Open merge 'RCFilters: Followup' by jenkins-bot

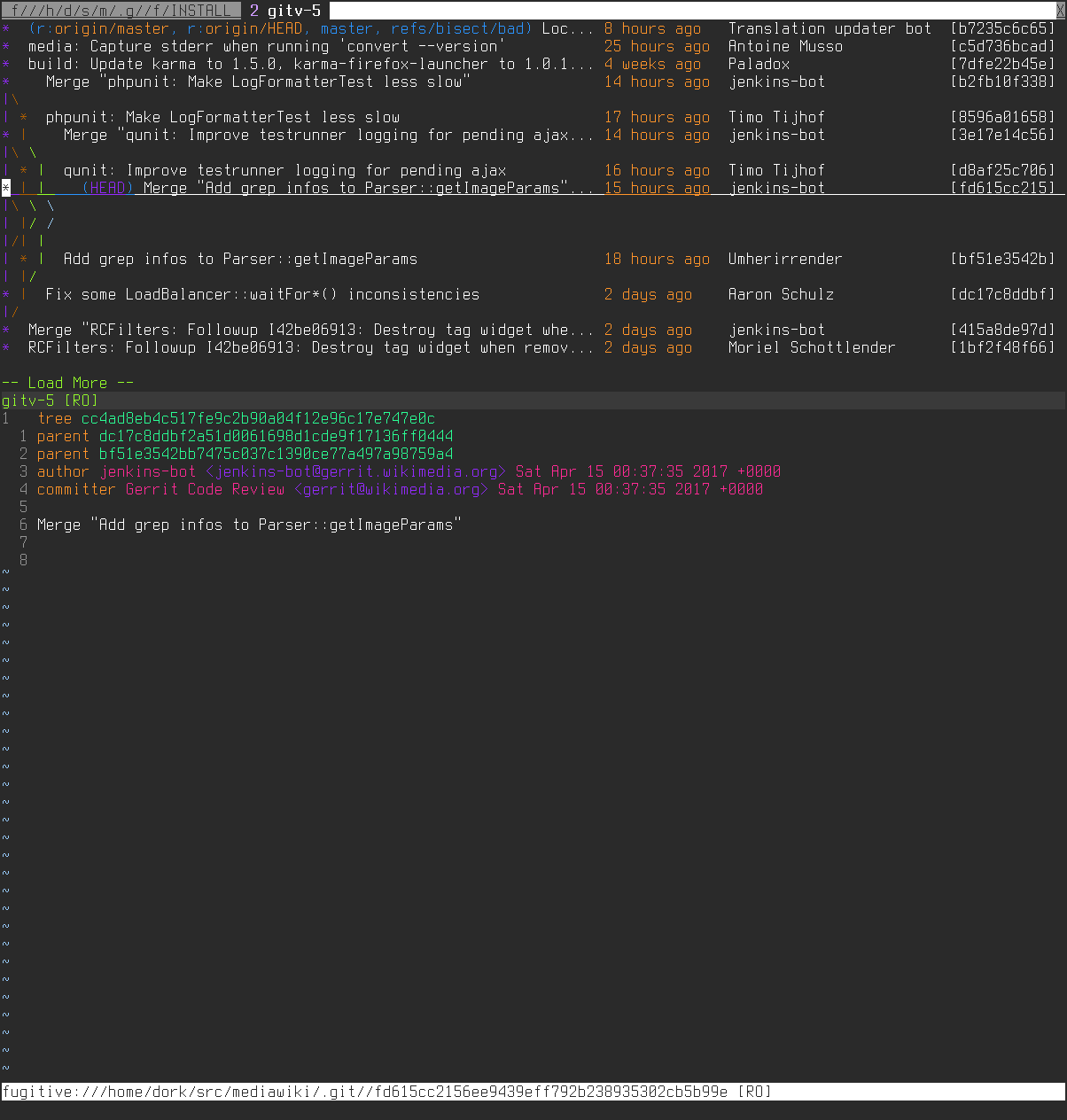point(311,330)
